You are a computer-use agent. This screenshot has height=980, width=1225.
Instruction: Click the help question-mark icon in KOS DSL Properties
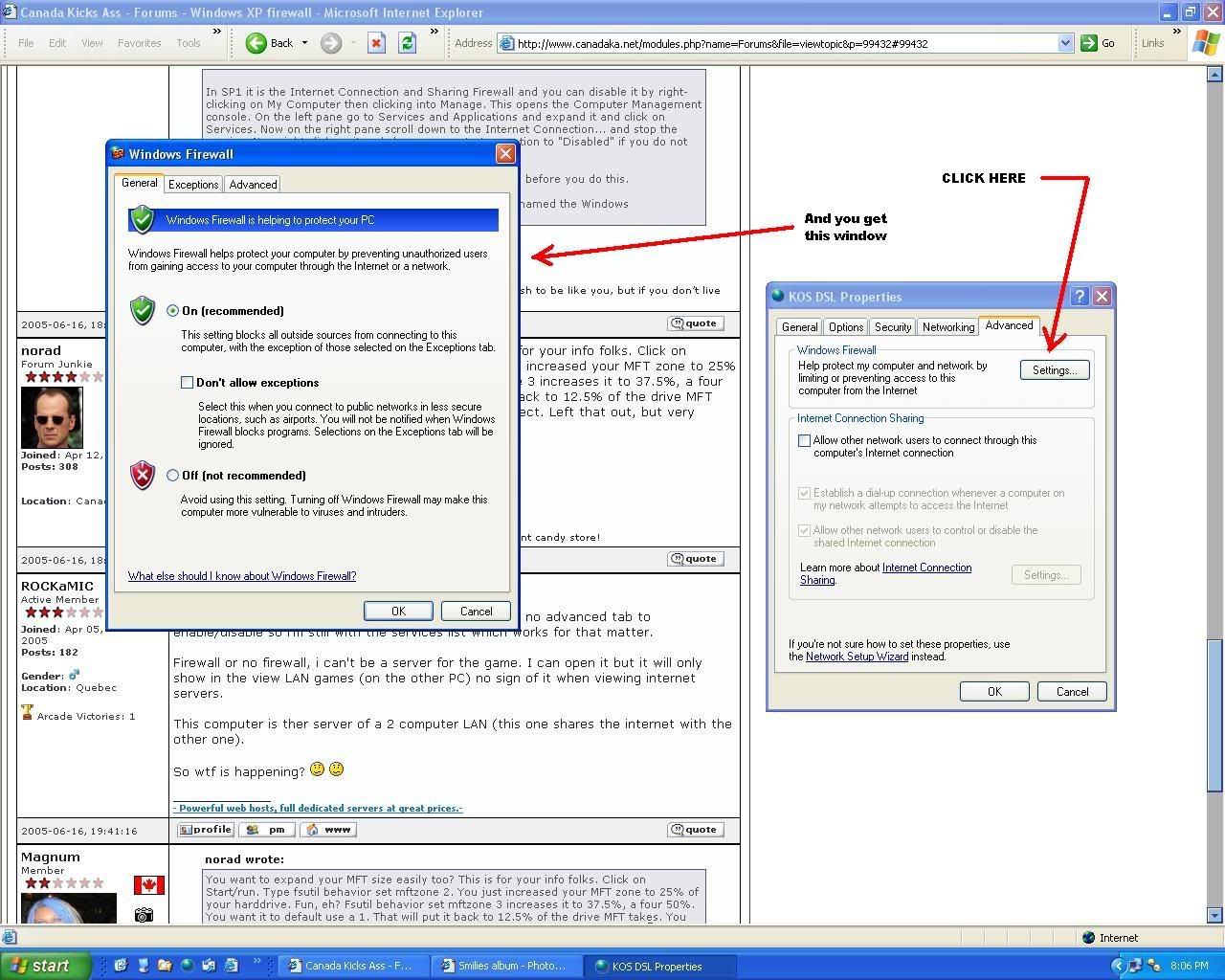[1080, 297]
